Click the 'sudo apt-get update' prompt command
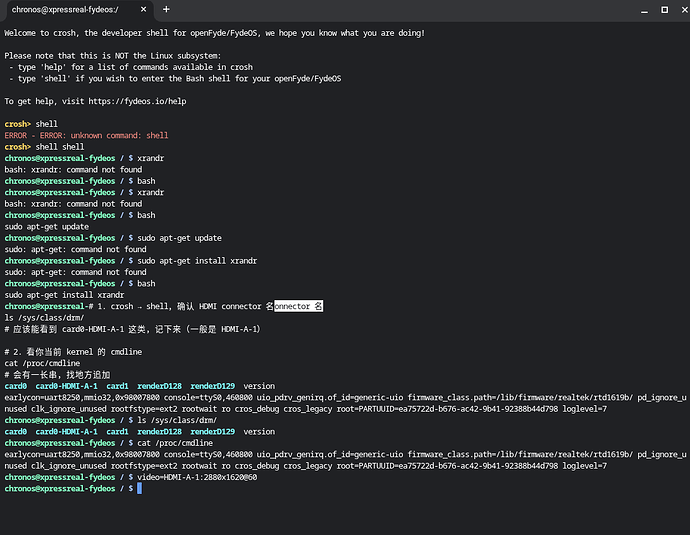The height and width of the screenshot is (535, 690). 179,238
